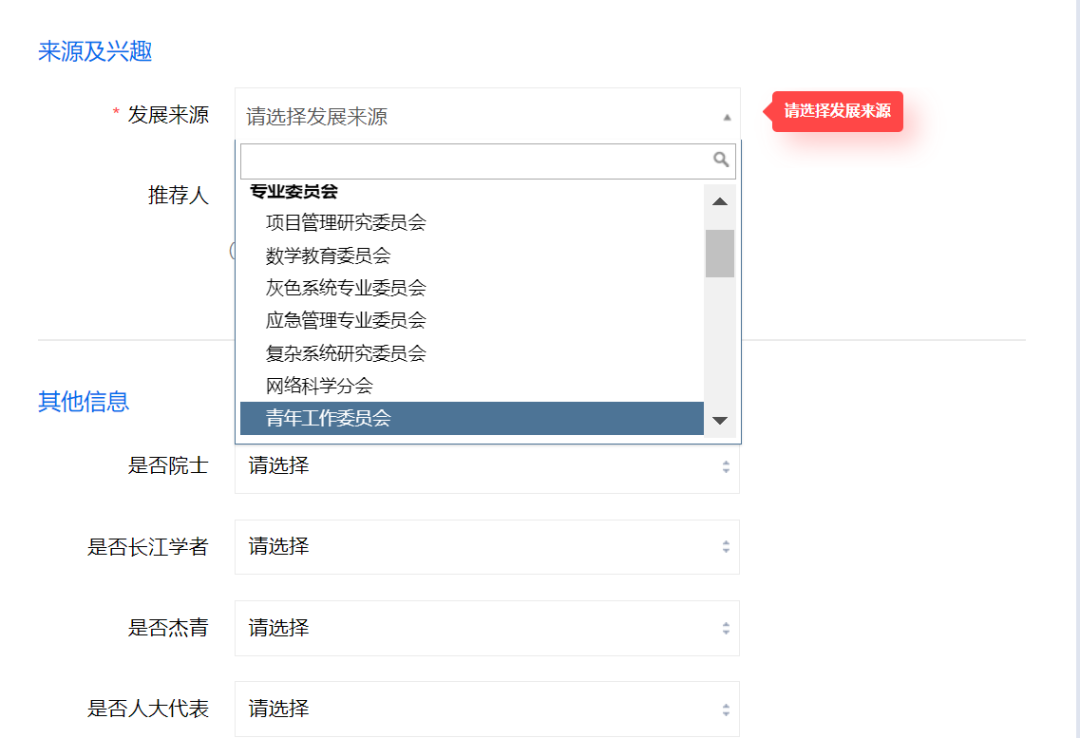1080x738 pixels.
Task: Click the scrollbar down arrow in the dropdown list
Action: (x=719, y=420)
